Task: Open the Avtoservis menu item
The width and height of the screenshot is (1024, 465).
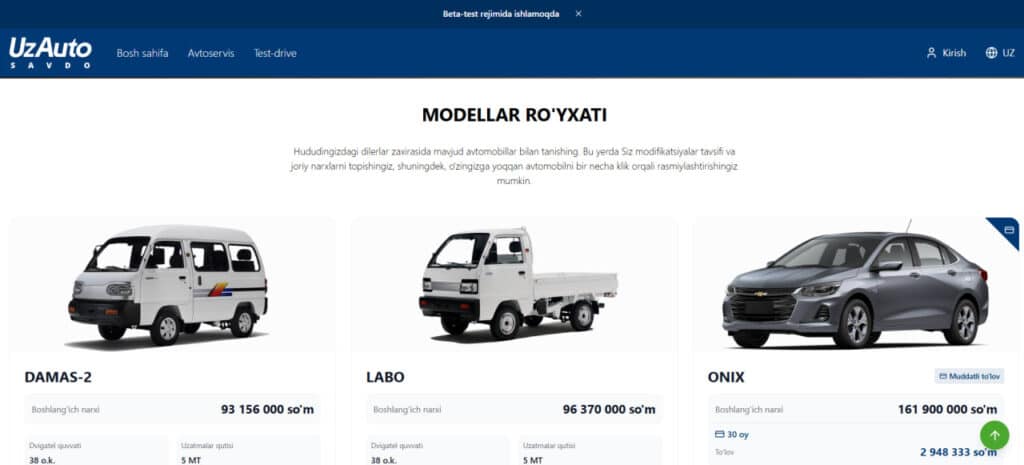Action: [x=211, y=53]
